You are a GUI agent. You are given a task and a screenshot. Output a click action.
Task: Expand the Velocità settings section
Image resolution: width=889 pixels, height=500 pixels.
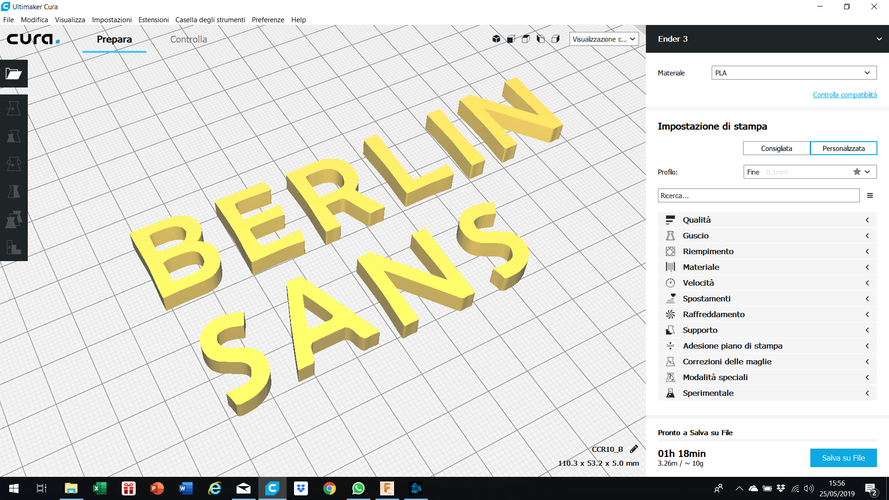767,283
